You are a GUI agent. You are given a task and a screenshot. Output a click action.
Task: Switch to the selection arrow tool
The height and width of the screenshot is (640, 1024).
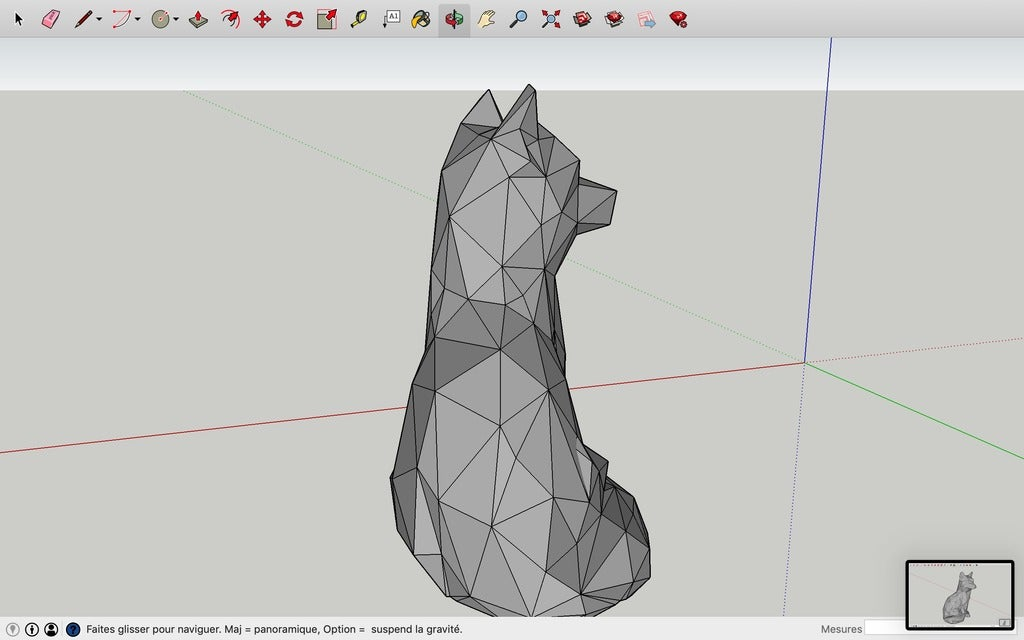point(18,18)
